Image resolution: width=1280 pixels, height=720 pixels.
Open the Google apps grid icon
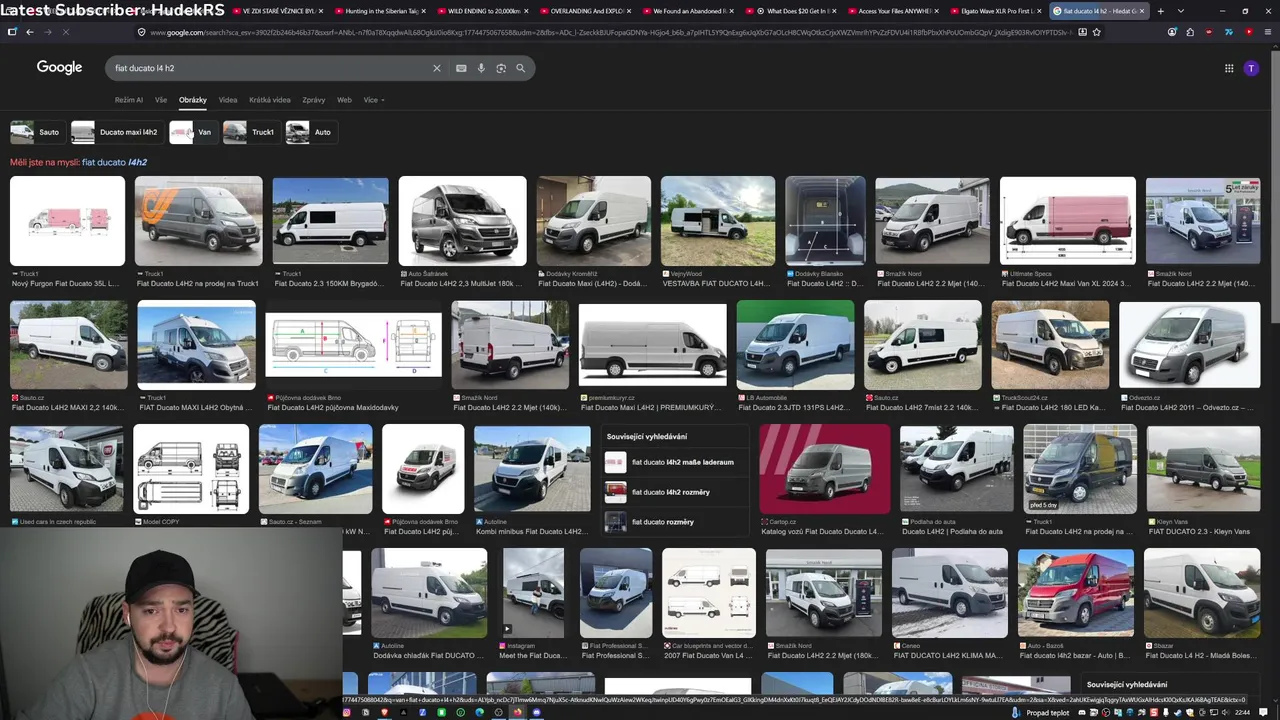(1229, 68)
